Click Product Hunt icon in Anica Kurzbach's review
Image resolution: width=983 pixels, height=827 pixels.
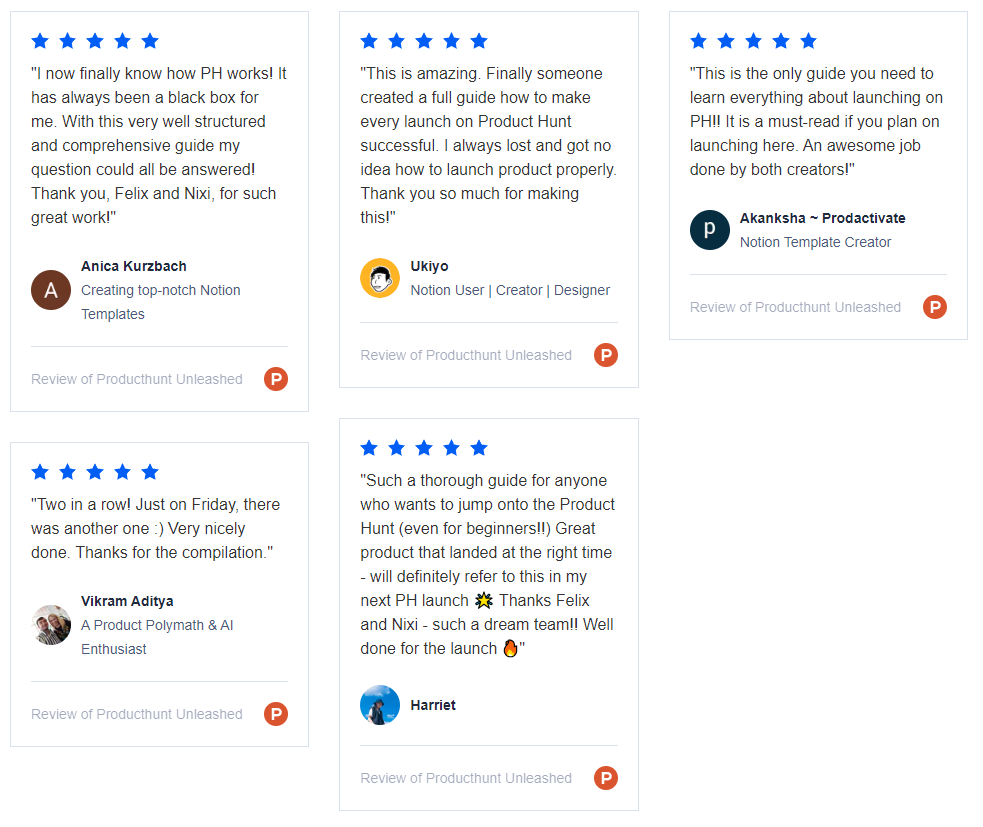tap(276, 379)
